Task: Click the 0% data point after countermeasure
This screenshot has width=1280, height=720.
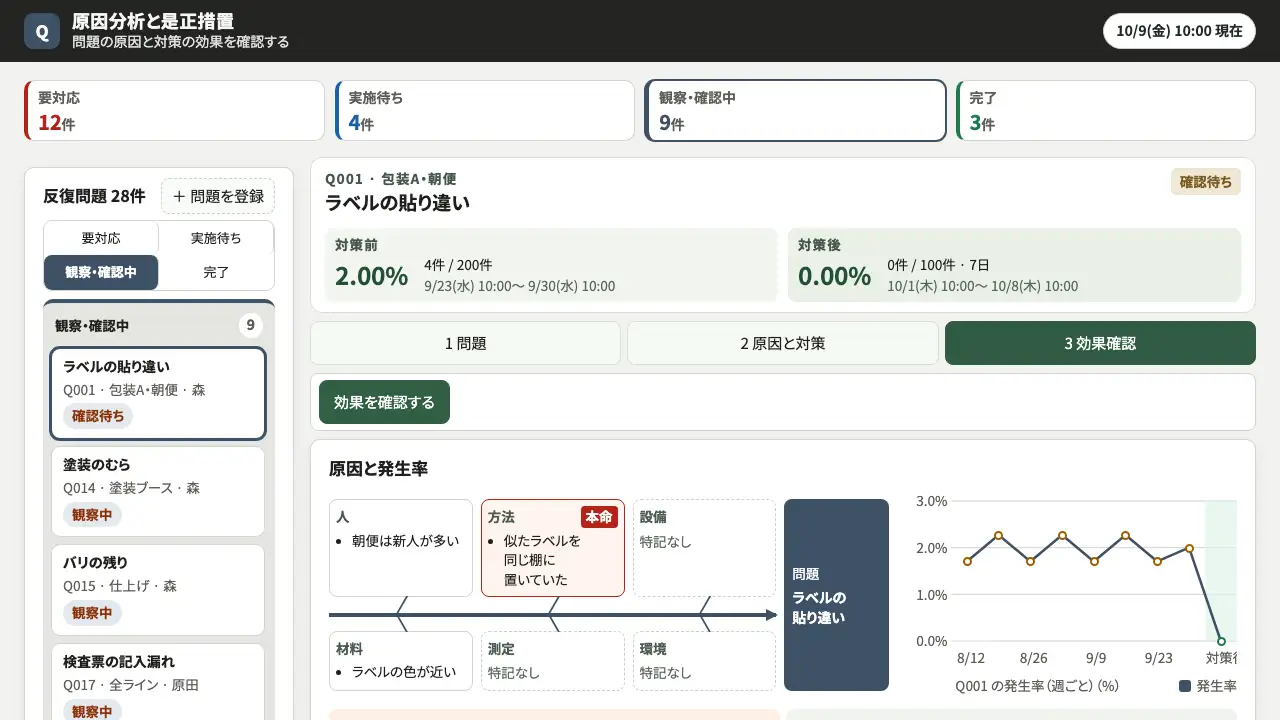Action: click(1221, 641)
